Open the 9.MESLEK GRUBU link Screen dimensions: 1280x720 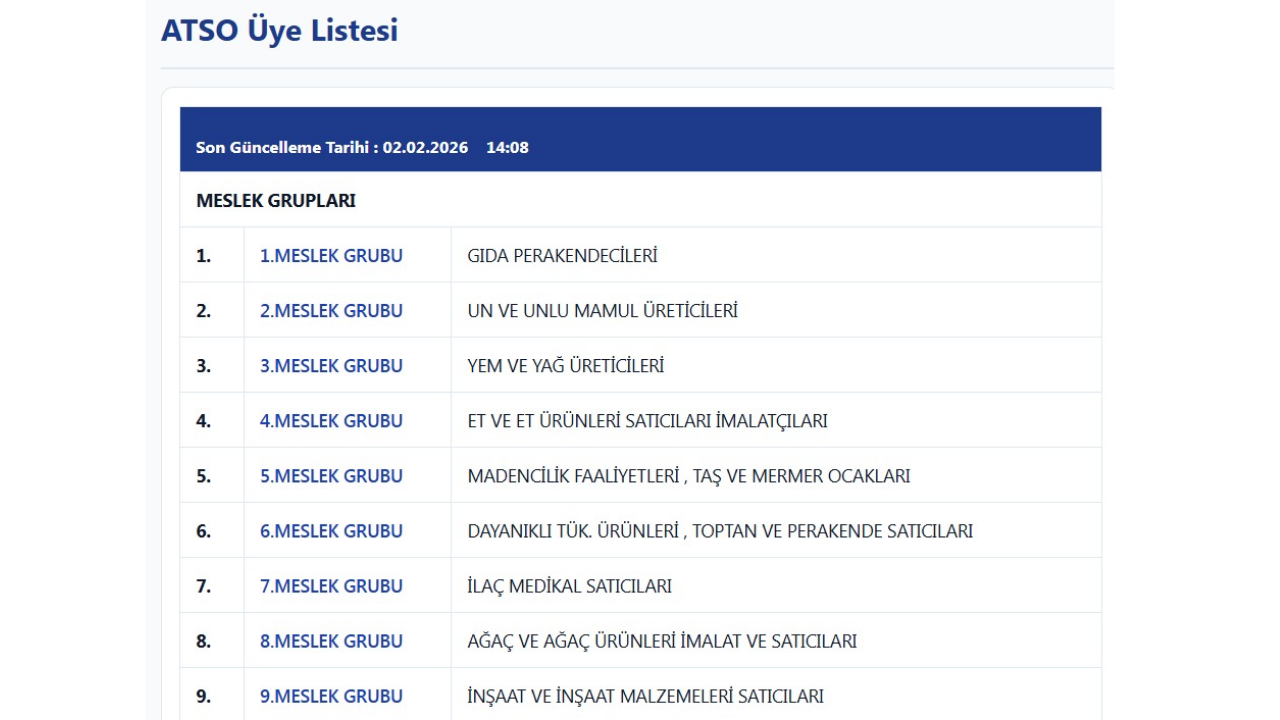331,696
